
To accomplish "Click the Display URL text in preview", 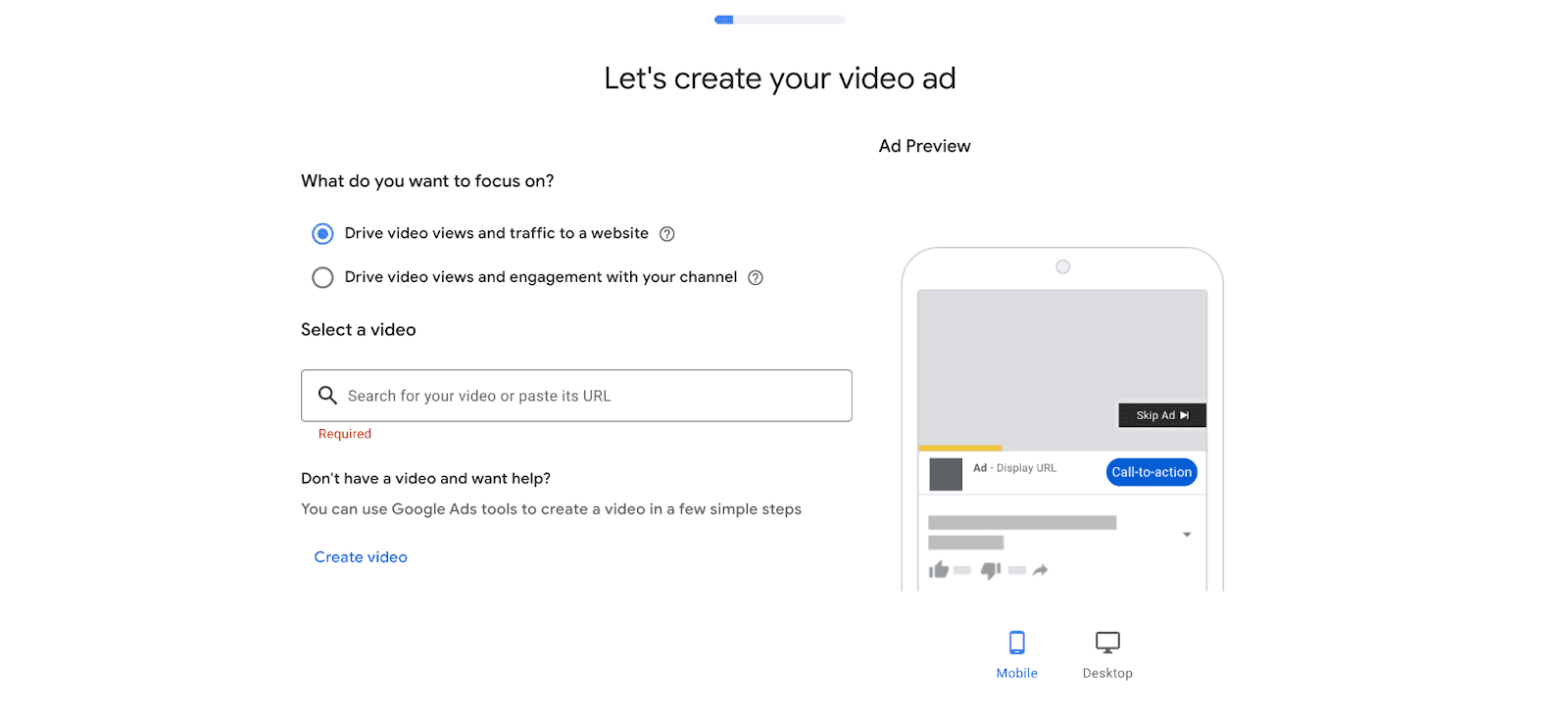I will pyautogui.click(x=1026, y=468).
